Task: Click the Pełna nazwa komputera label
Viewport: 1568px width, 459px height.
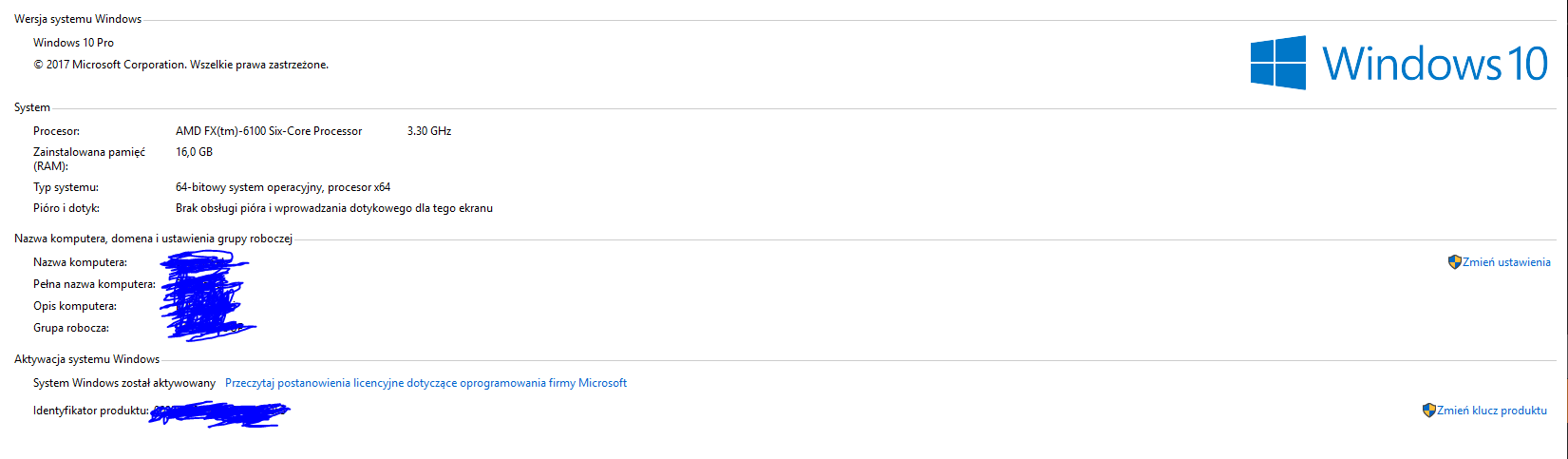Action: (94, 284)
